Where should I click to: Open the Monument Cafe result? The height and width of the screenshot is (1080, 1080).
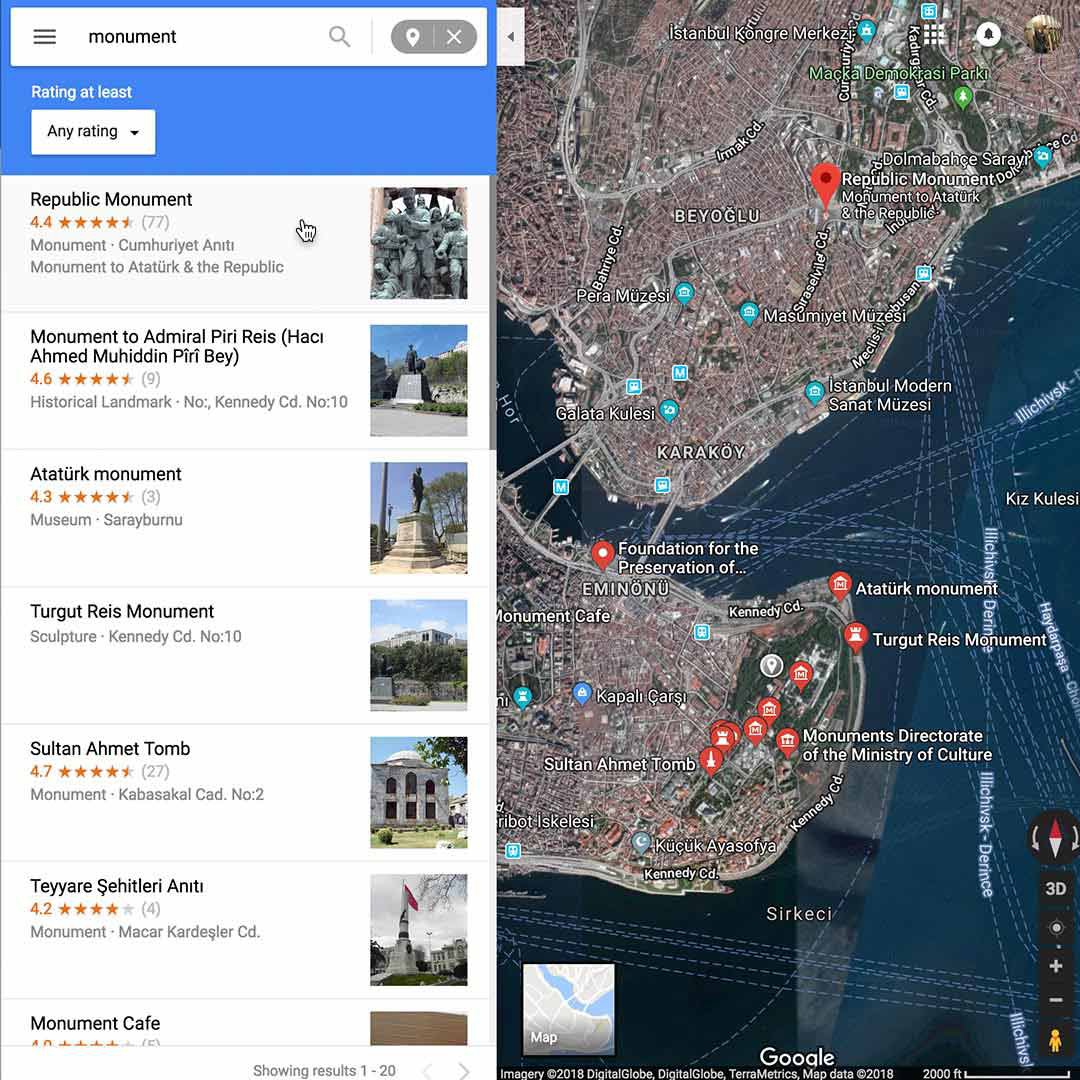pos(245,1023)
